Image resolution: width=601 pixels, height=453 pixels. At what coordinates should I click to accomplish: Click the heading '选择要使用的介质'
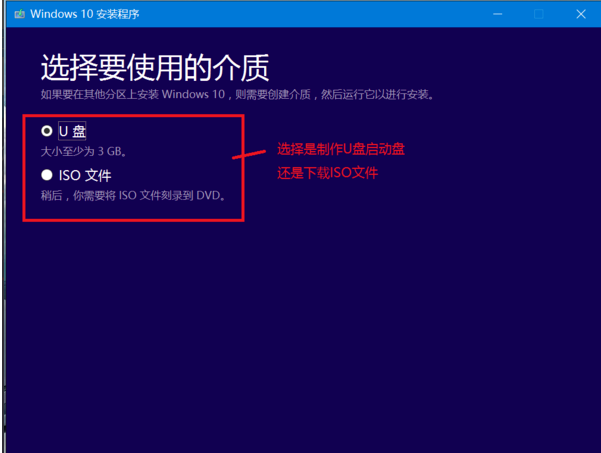click(x=155, y=67)
